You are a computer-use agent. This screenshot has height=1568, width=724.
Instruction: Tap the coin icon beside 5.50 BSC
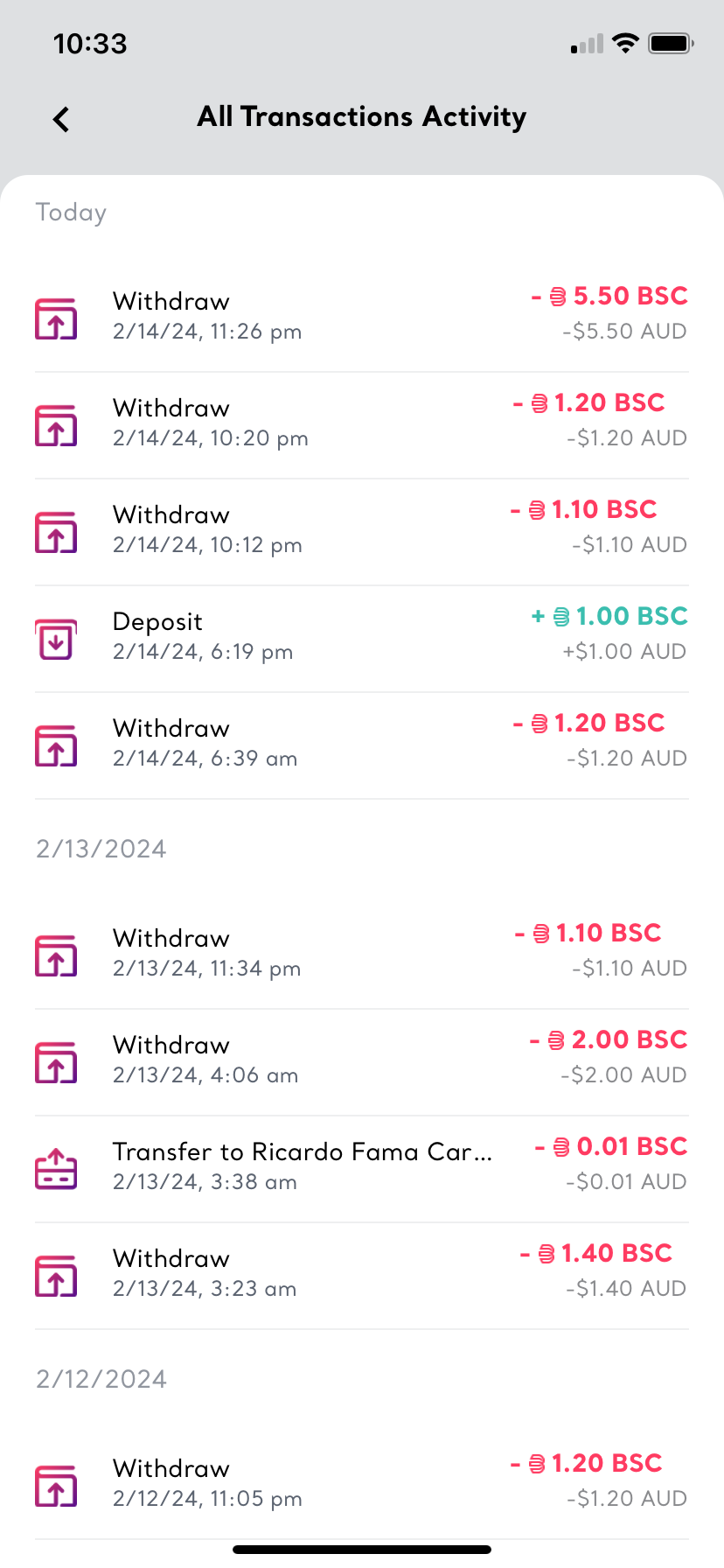558,297
